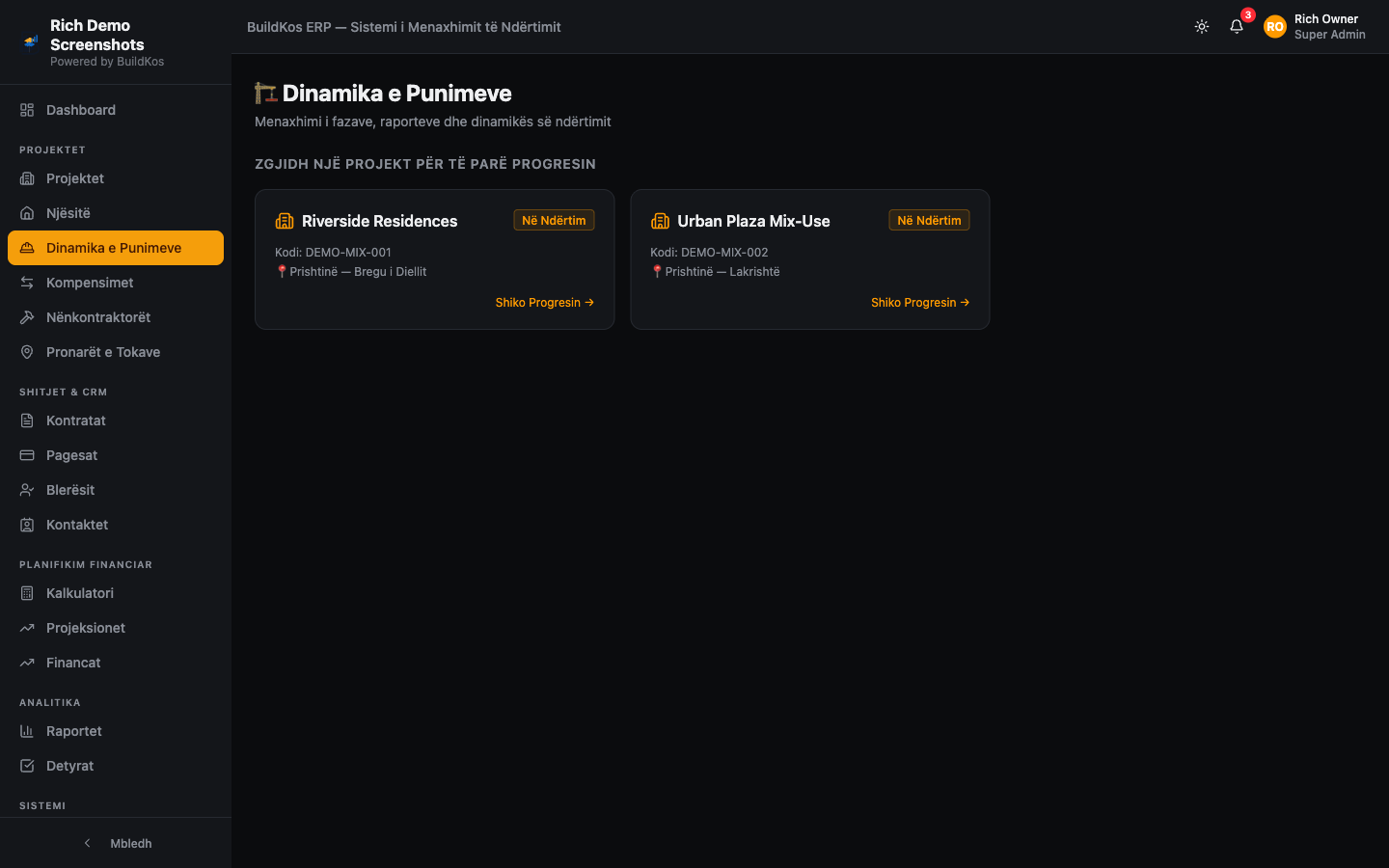Click the Kontratat document icon
This screenshot has height=868, width=1389.
click(27, 420)
